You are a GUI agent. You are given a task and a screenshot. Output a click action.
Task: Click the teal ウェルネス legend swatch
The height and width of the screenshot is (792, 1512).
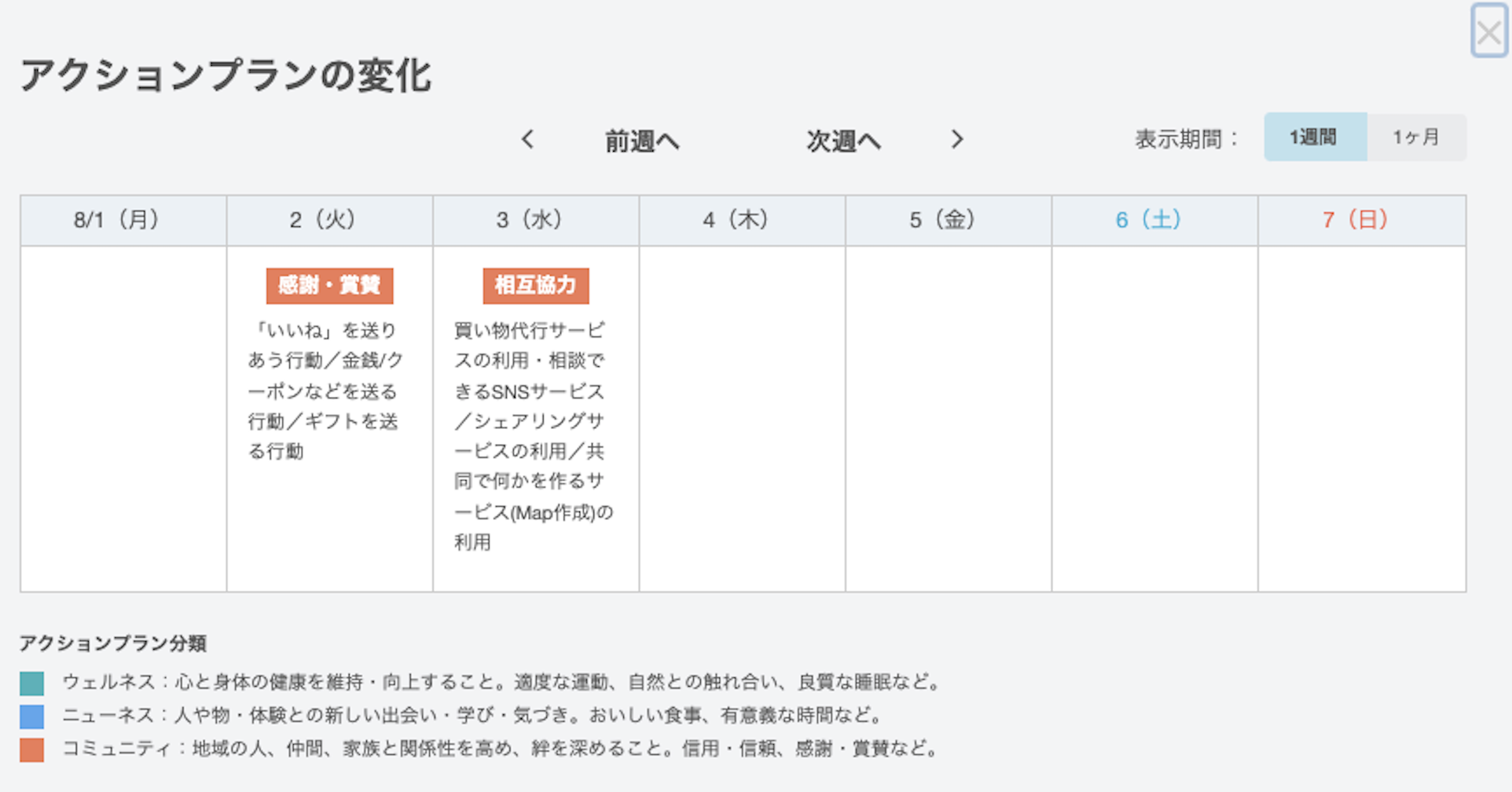tap(32, 683)
